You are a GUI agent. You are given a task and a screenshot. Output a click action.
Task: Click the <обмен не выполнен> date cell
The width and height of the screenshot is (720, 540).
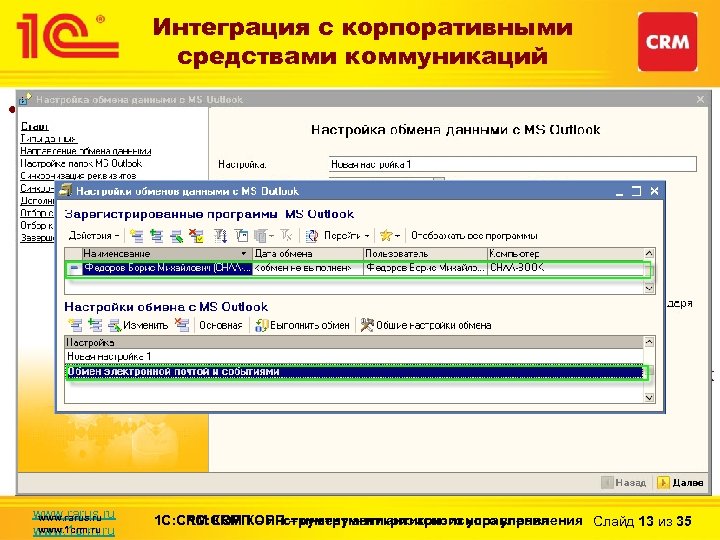click(308, 268)
